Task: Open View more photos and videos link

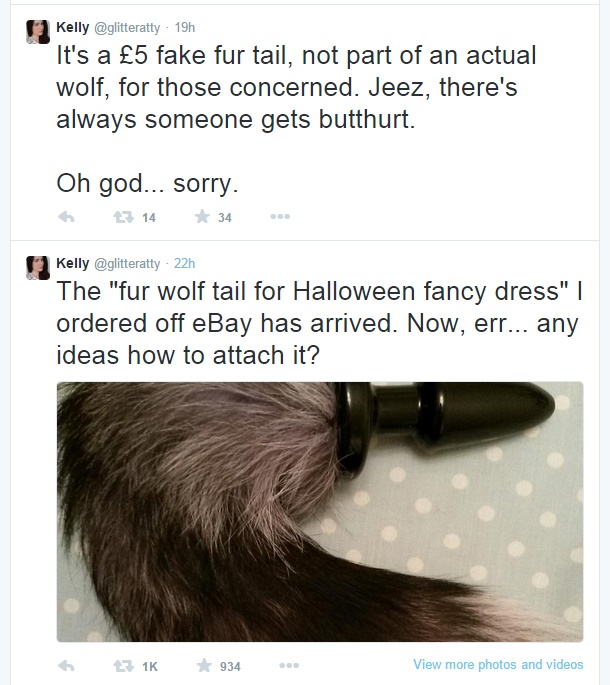Action: tap(498, 664)
